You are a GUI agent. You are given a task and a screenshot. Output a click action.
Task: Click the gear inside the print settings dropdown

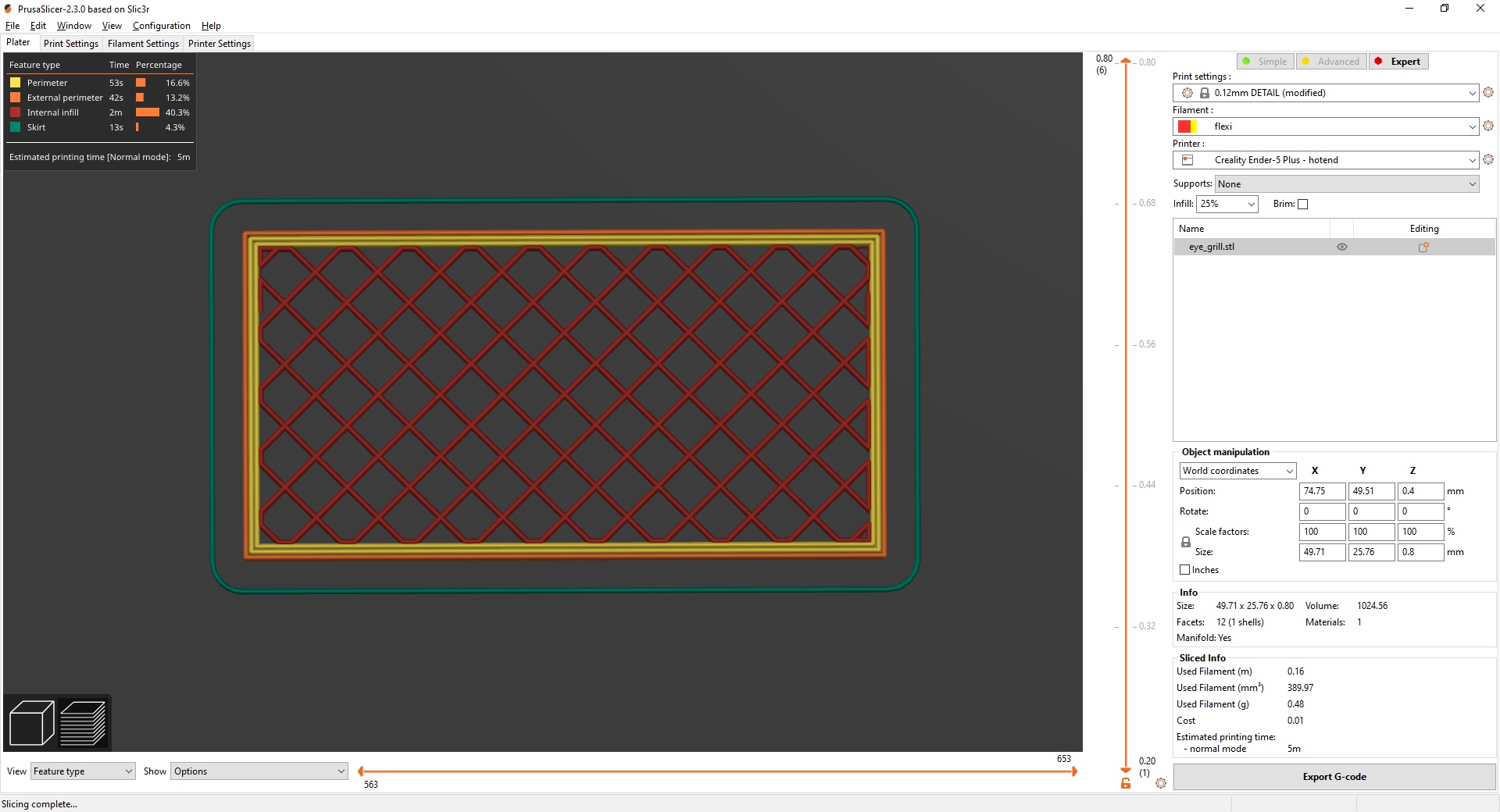pyautogui.click(x=1187, y=93)
